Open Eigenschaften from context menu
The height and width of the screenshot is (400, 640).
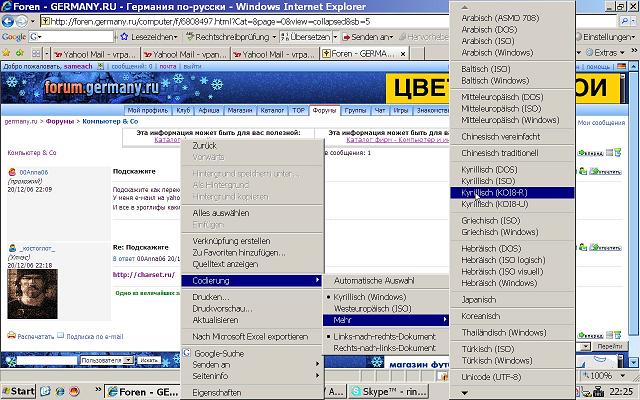click(x=252, y=393)
